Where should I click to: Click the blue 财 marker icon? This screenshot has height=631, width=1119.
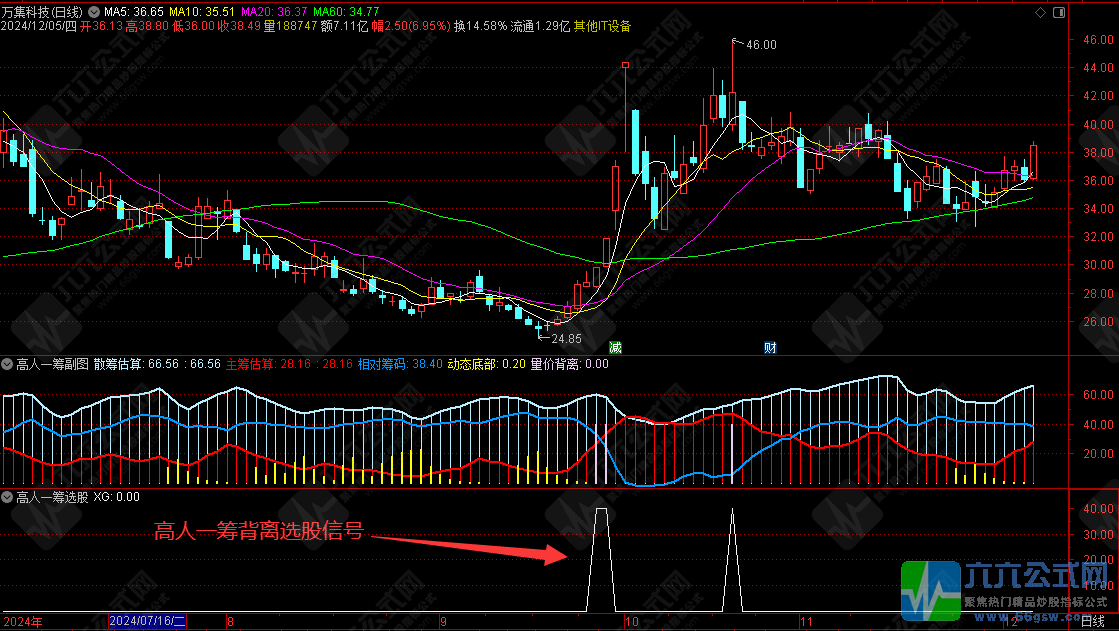[x=770, y=347]
